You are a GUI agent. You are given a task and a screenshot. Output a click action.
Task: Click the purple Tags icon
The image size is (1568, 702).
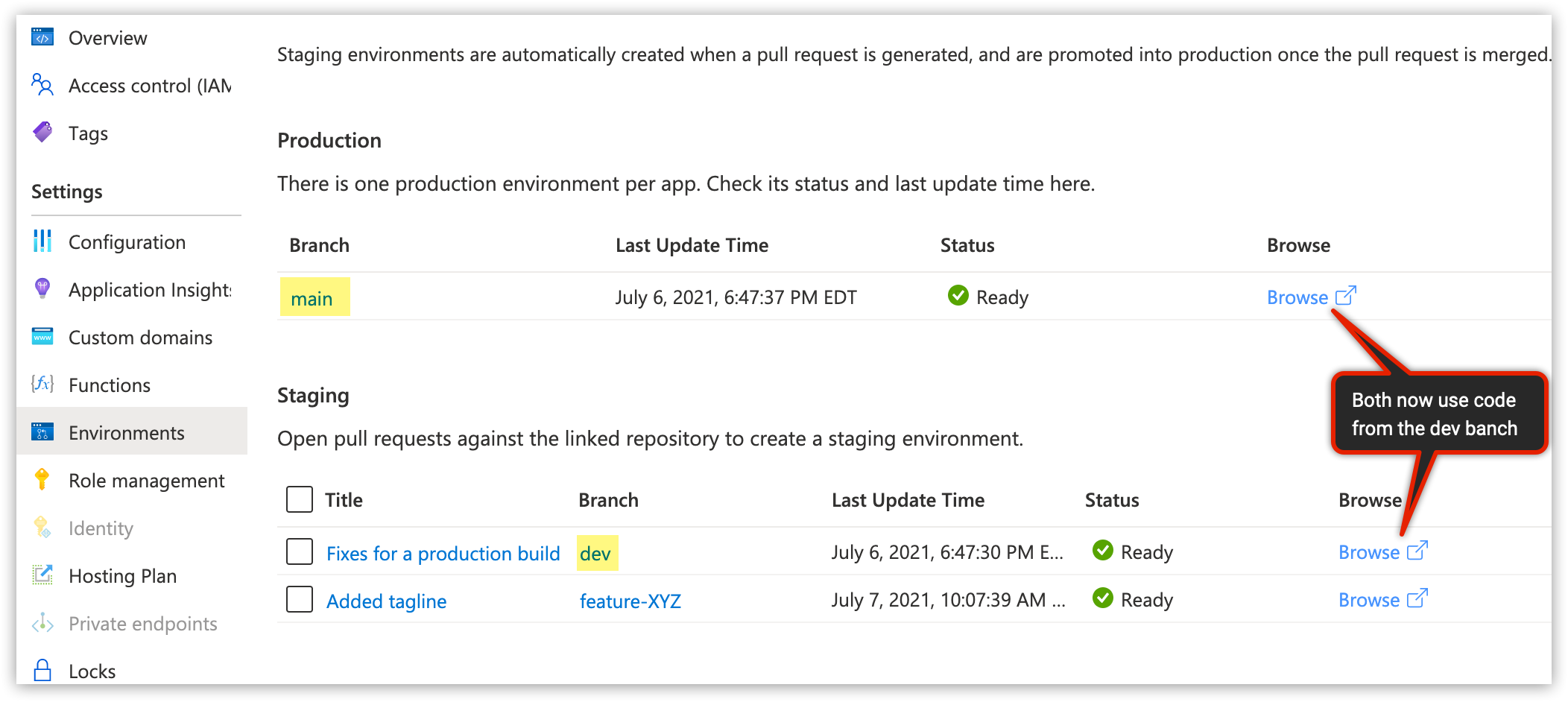tap(42, 133)
